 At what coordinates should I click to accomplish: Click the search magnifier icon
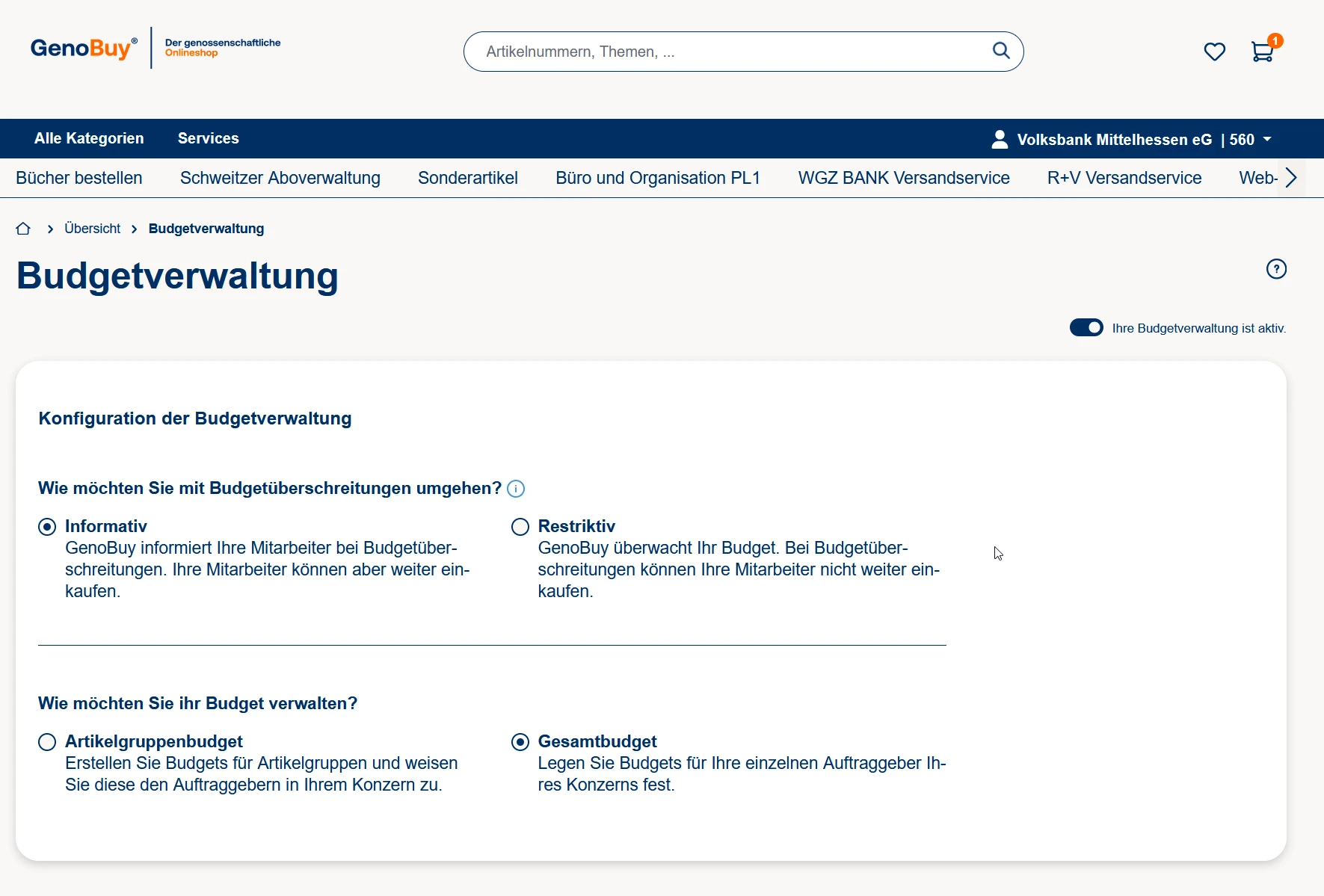[1000, 51]
